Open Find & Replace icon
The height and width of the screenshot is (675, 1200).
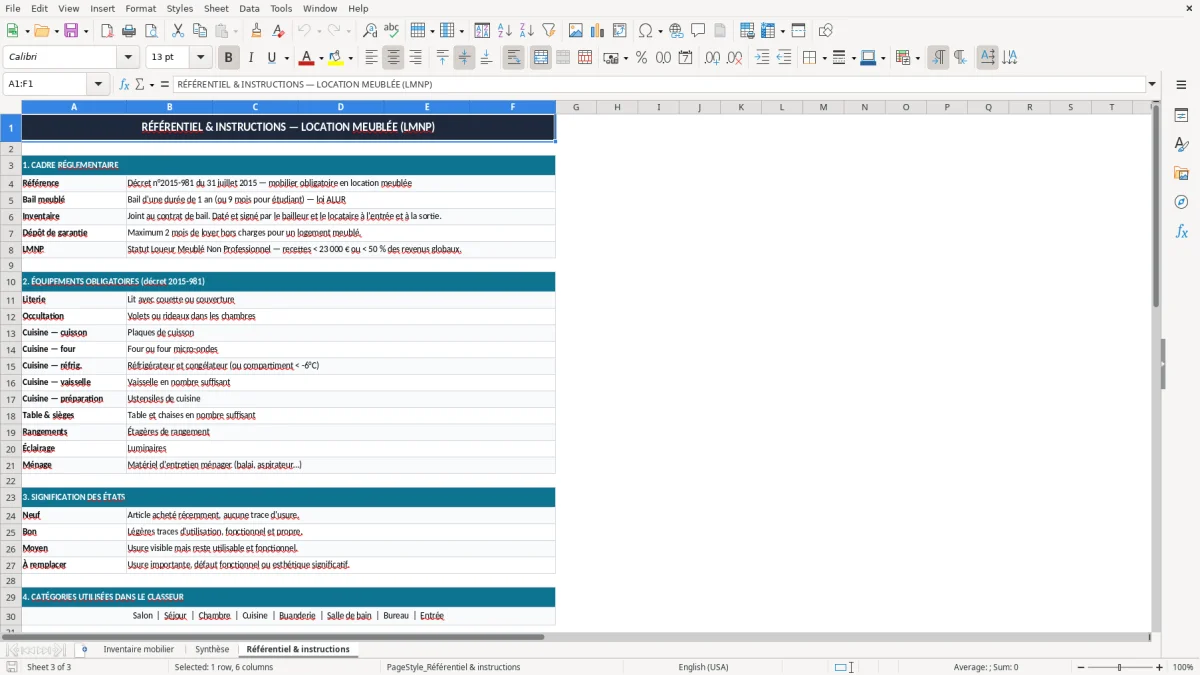point(370,31)
